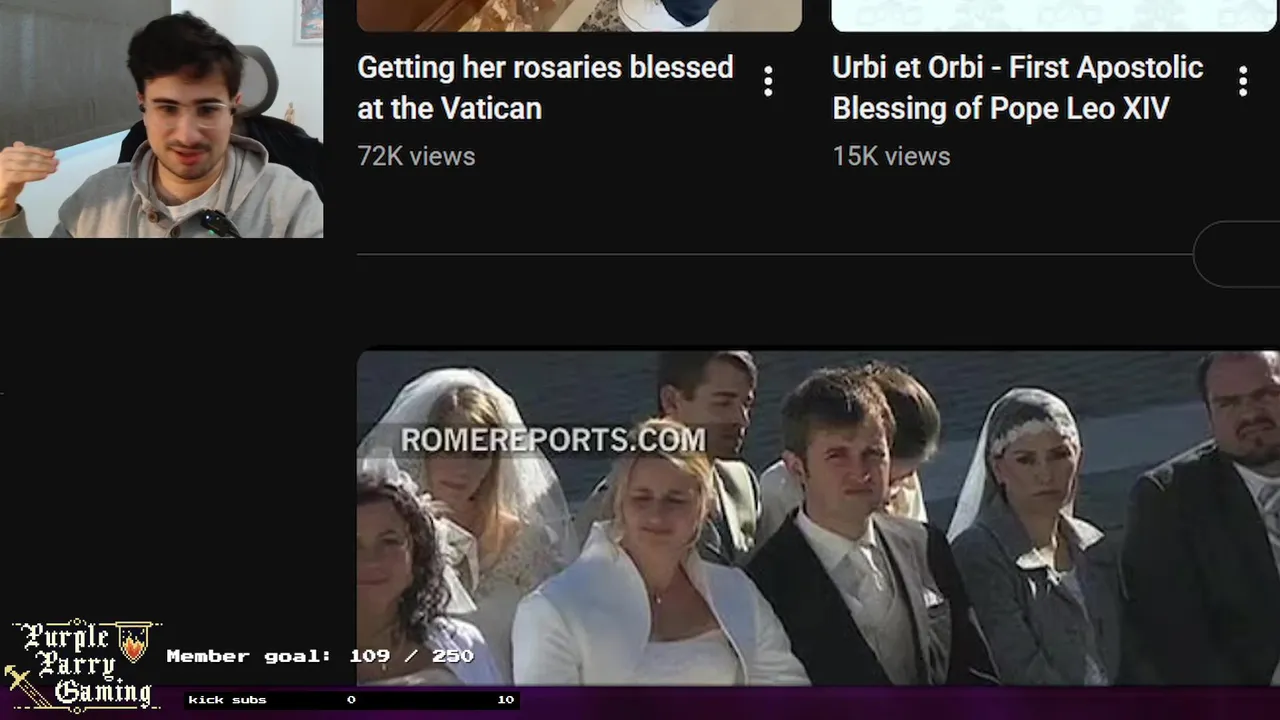Screen dimensions: 1280x720
Task: Click the streamer webcam overlay
Action: pyautogui.click(x=161, y=119)
